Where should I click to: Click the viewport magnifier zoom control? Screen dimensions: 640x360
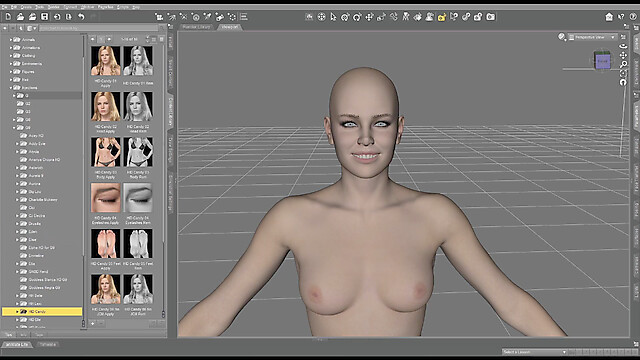coord(623,64)
